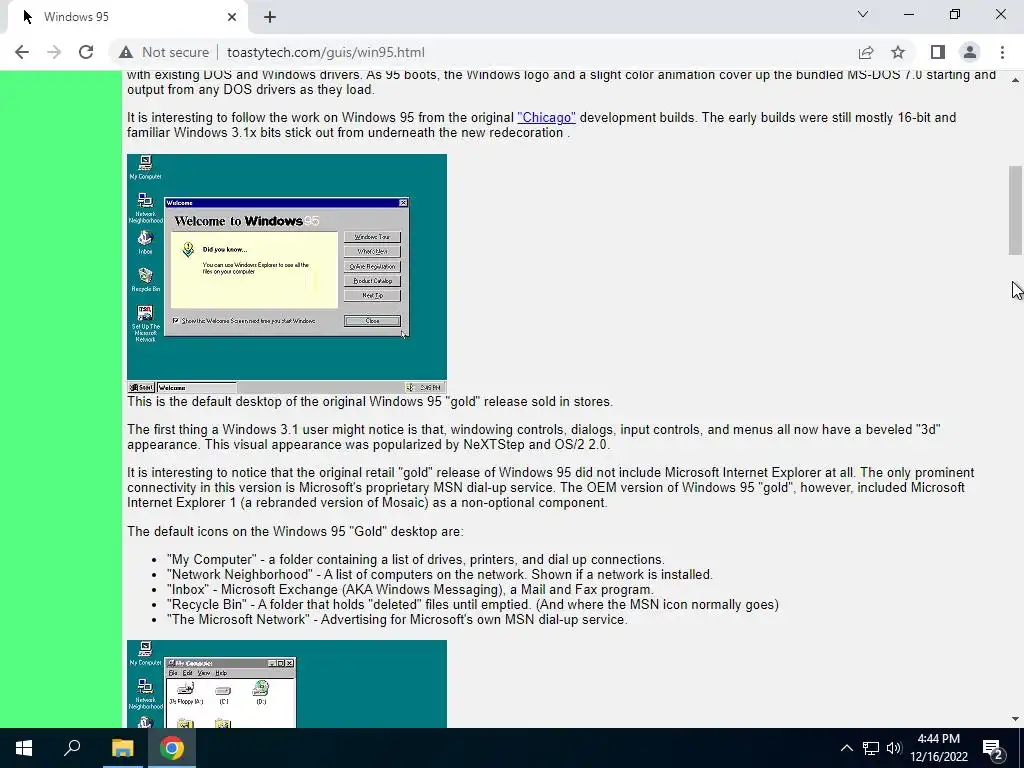
Task: Bookmark this page with the star
Action: tap(898, 52)
